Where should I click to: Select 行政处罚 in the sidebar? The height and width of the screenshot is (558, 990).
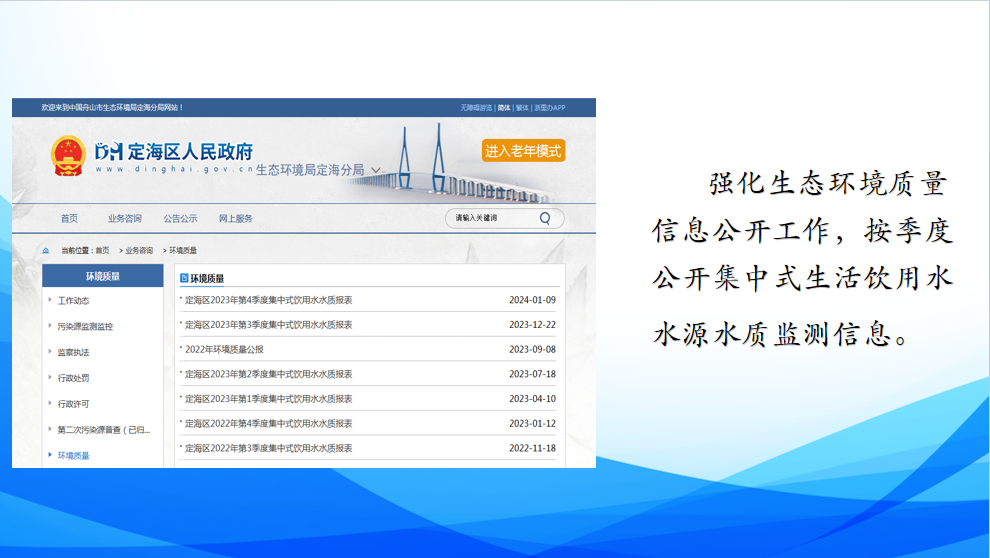73,378
